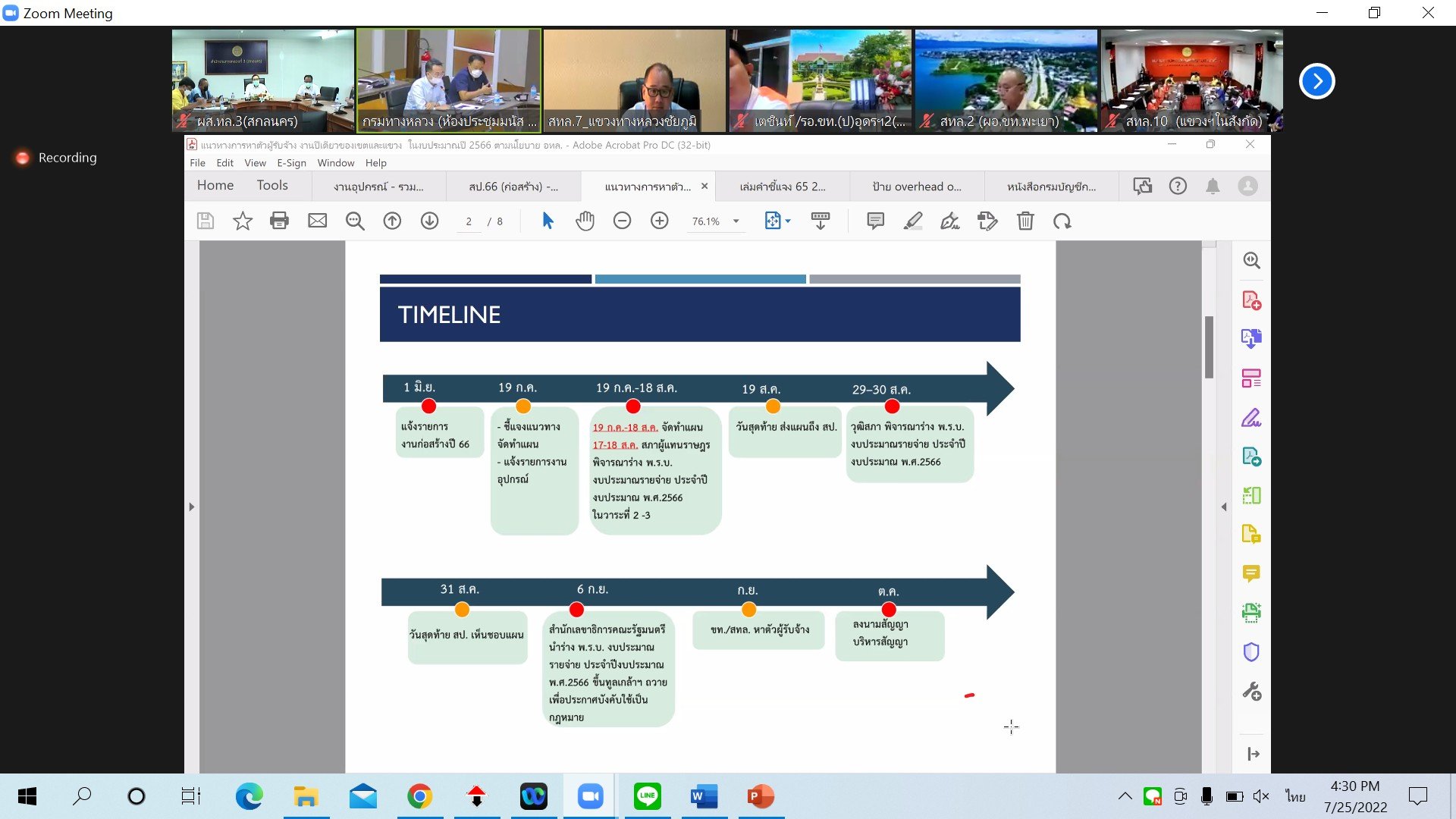The height and width of the screenshot is (819, 1456).
Task: Open the Add comment sticky note tool
Action: (875, 221)
